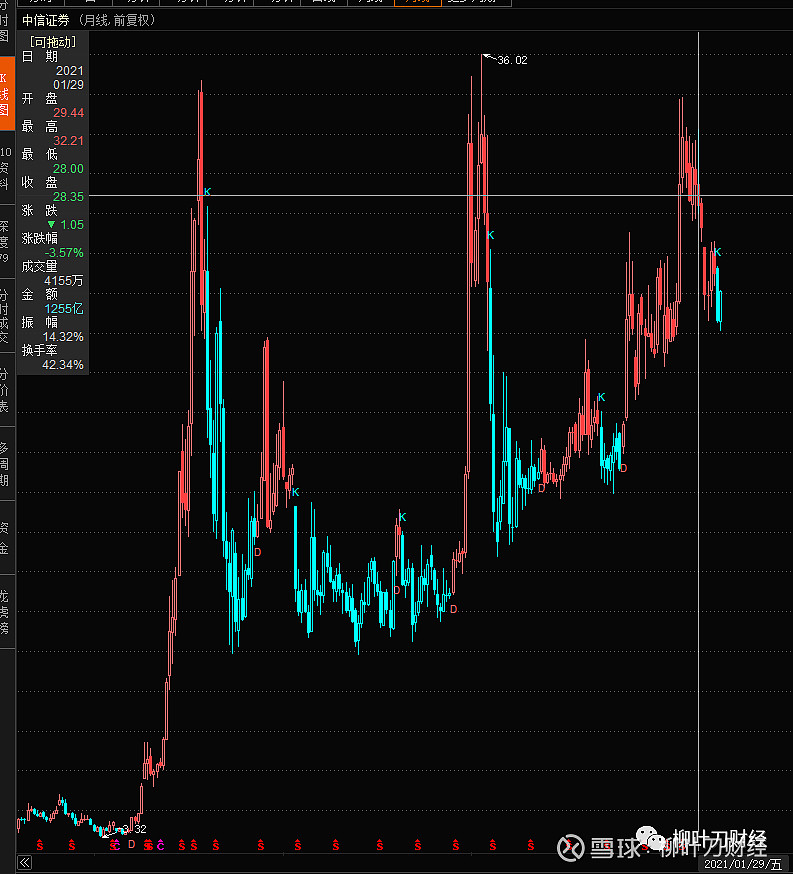
Task: Switch to the 分价表 sidebar tab
Action: (x=7, y=390)
